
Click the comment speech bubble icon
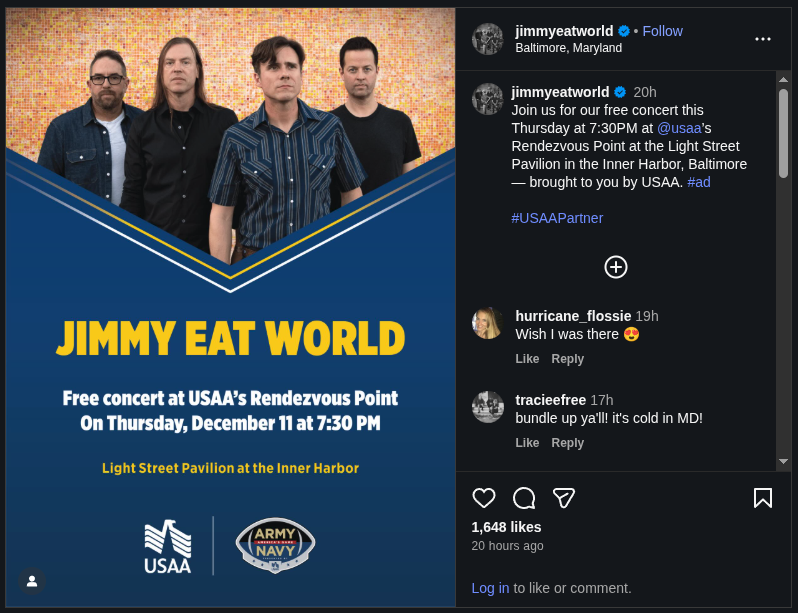point(524,498)
